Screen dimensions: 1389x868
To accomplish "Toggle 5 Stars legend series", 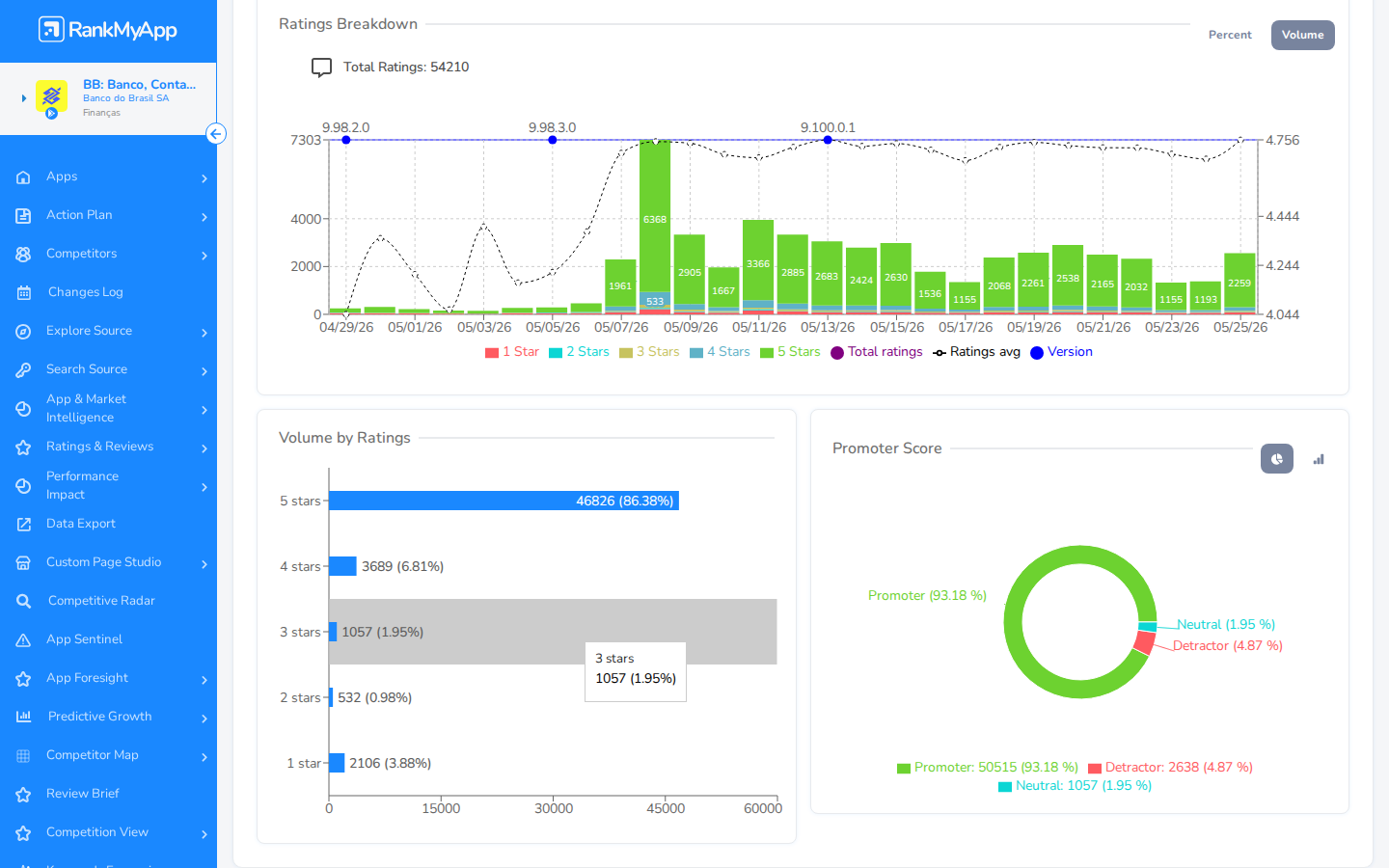I will tap(790, 352).
